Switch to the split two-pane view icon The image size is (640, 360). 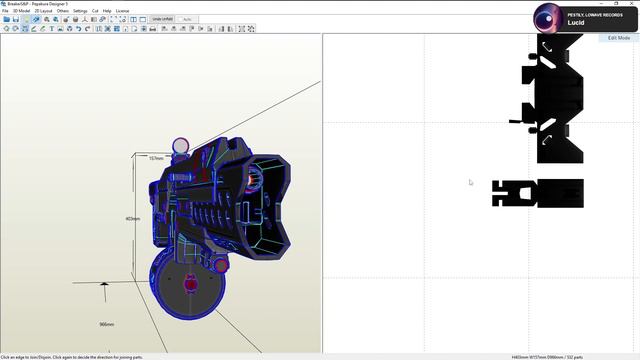pyautogui.click(x=133, y=19)
